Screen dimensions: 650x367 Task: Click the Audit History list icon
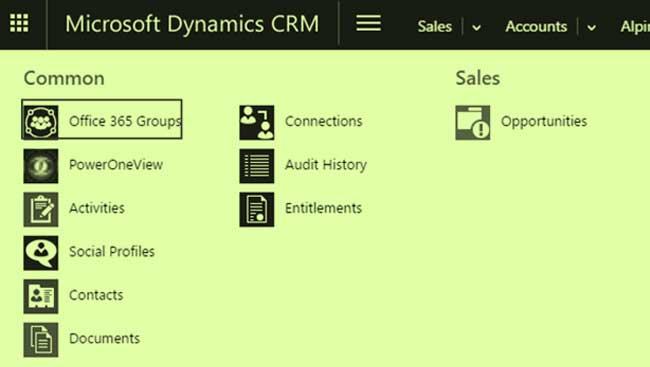click(x=257, y=166)
